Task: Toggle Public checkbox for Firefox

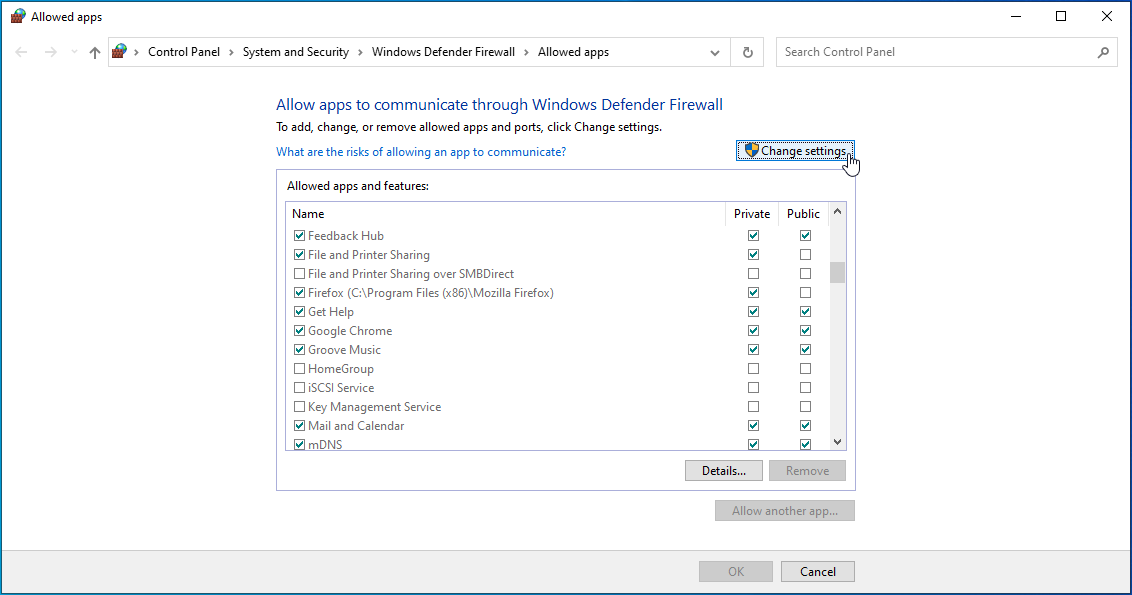Action: (805, 293)
